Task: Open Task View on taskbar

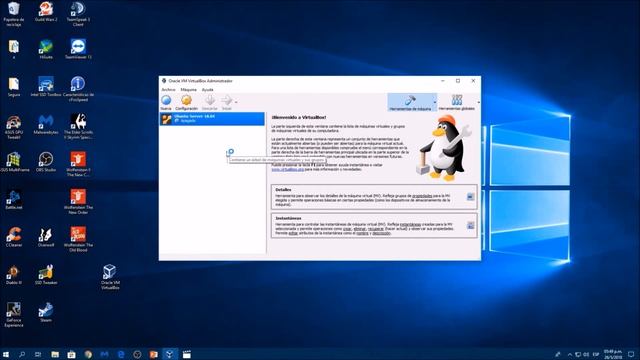Action: click(38, 354)
